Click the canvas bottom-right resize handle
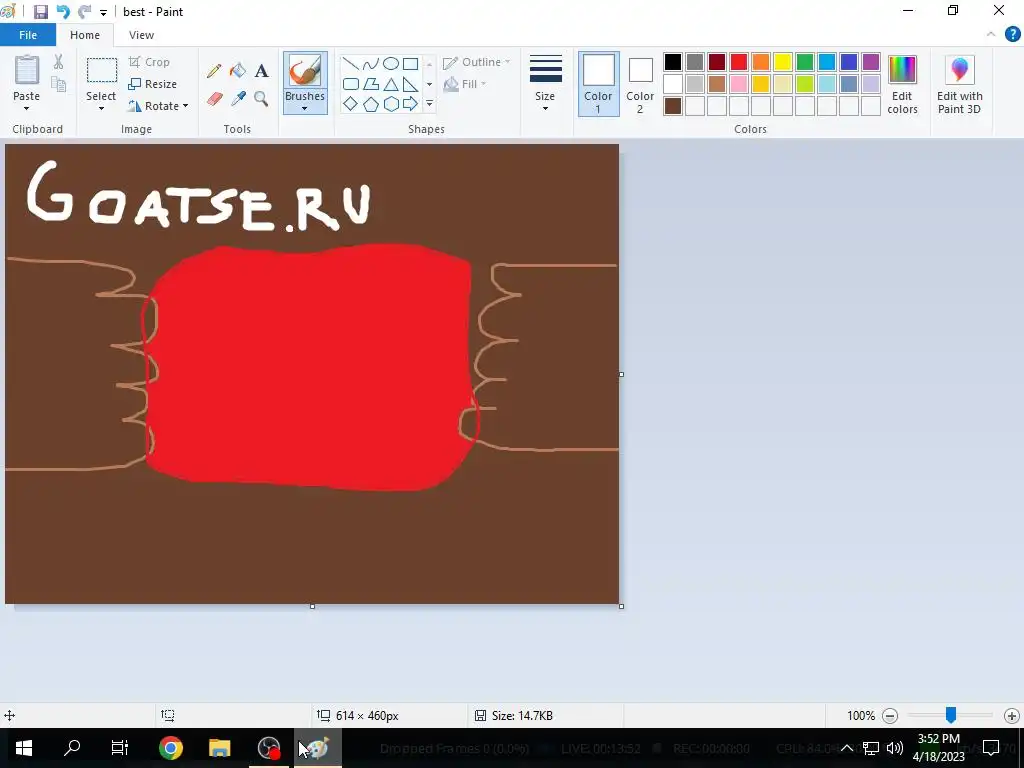1024x768 pixels. (x=621, y=606)
